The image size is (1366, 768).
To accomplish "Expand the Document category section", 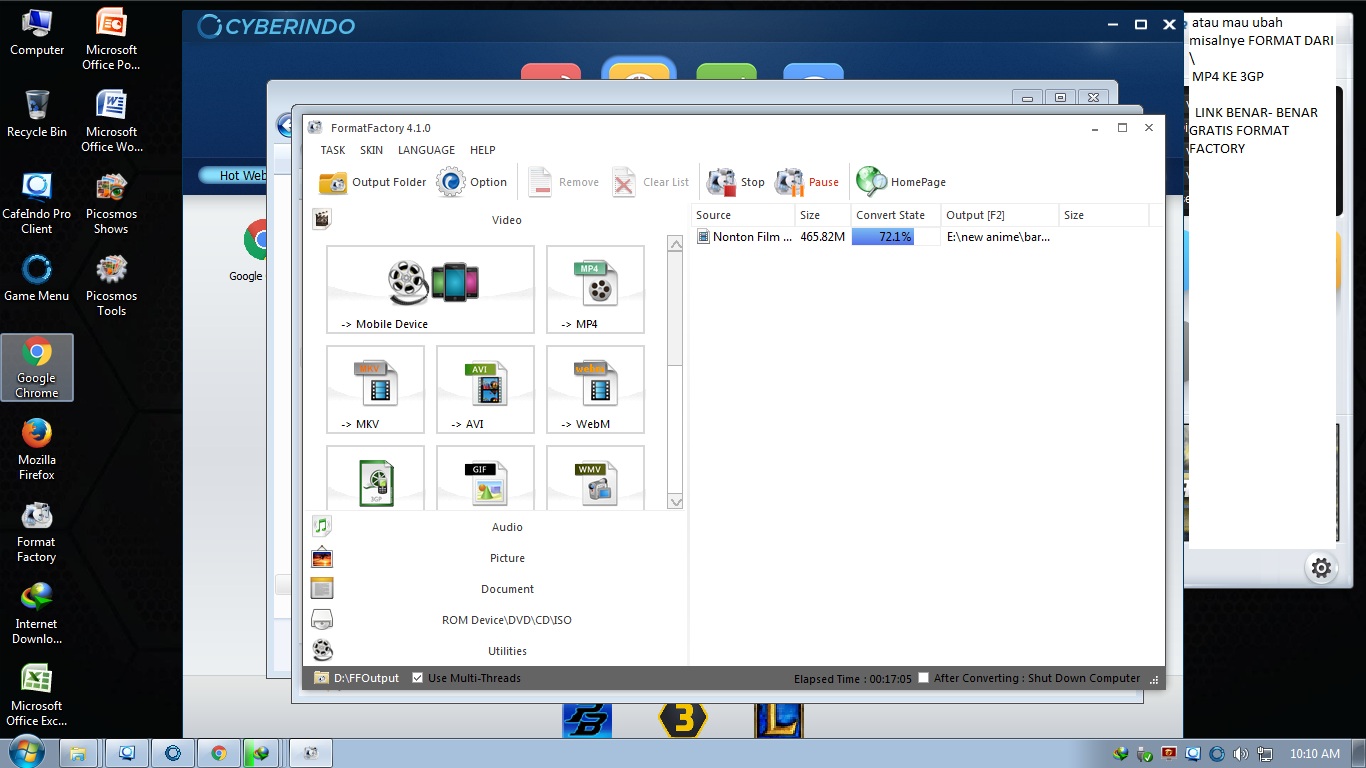I will coord(495,589).
